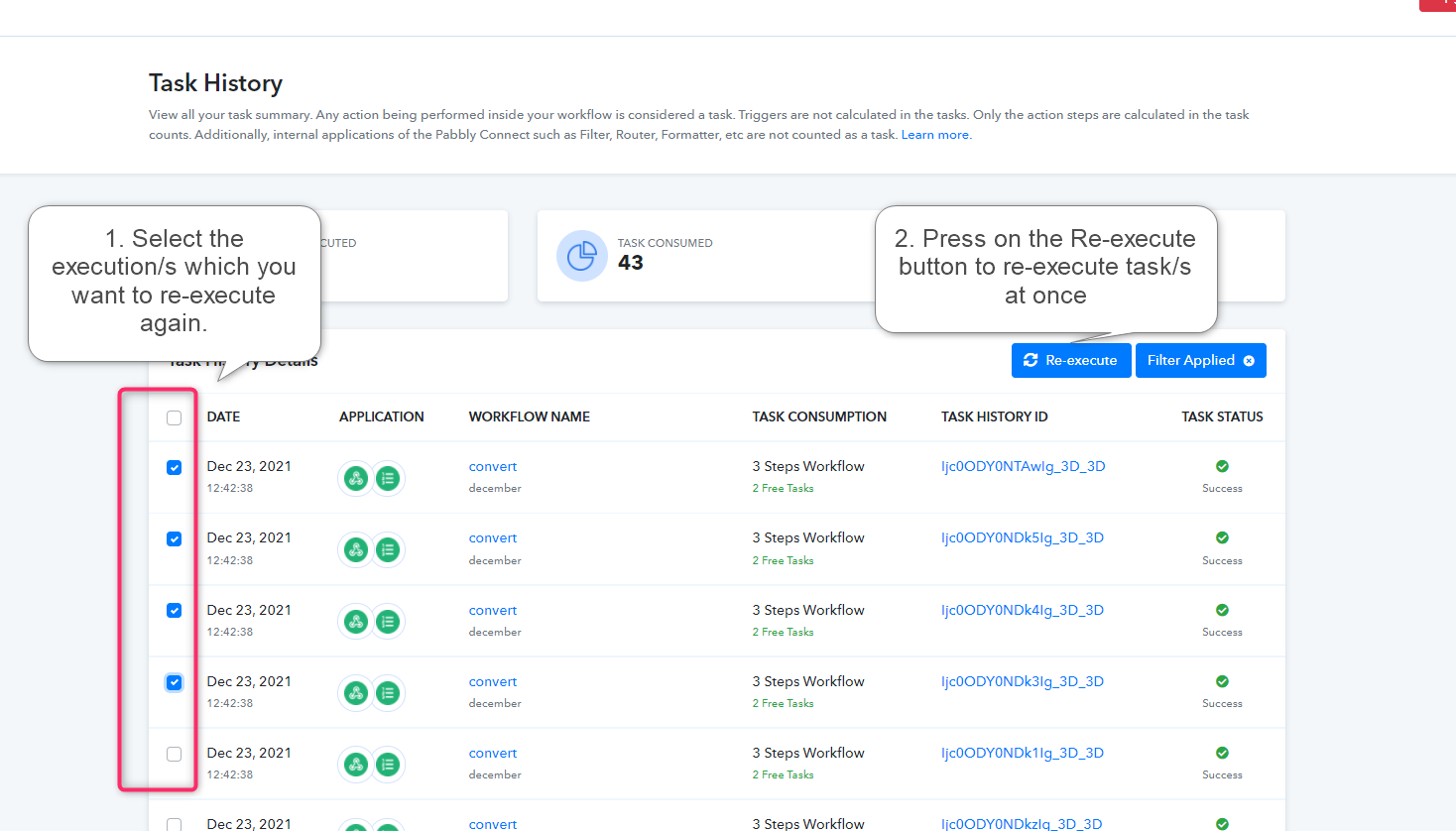
Task: Uncheck the checkbox for row Ijc0ODY0NDk4Ig_3D_3D
Action: 175,610
